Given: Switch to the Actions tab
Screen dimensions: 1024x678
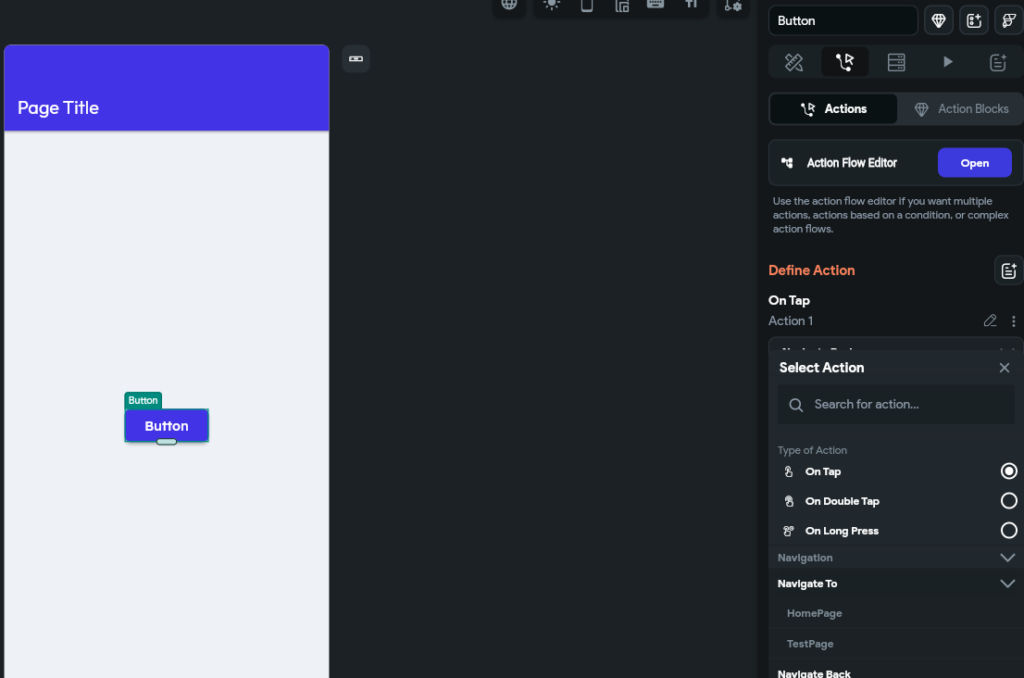Looking at the screenshot, I should pyautogui.click(x=833, y=109).
